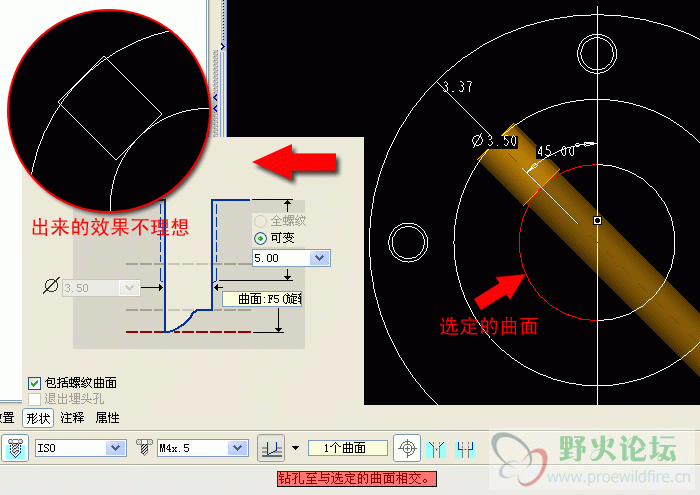Switch to the 属性 tab
The image size is (700, 495).
coord(107,418)
